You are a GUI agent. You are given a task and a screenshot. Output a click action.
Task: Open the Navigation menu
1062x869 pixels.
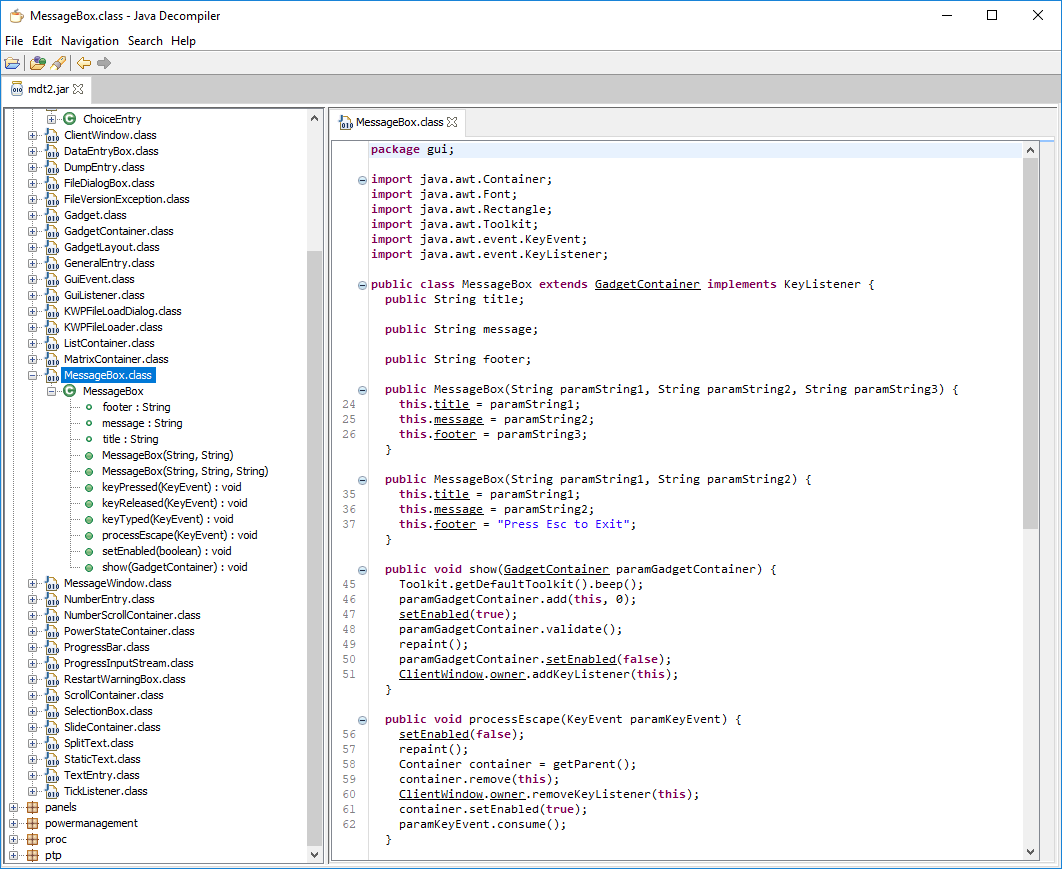pyautogui.click(x=89, y=41)
